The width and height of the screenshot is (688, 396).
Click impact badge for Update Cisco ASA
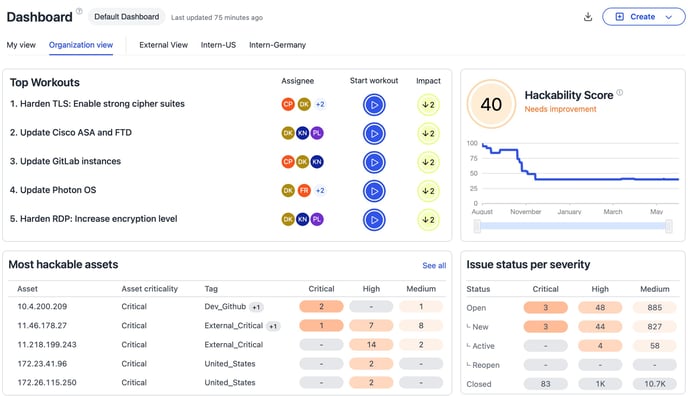tap(428, 134)
